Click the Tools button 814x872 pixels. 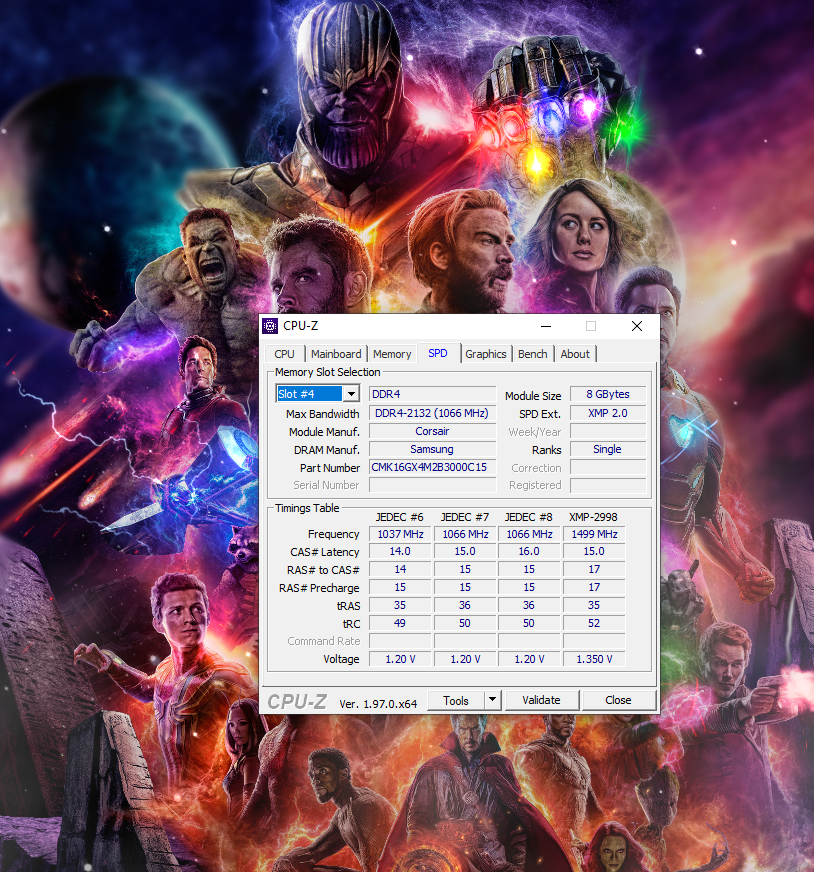click(456, 700)
